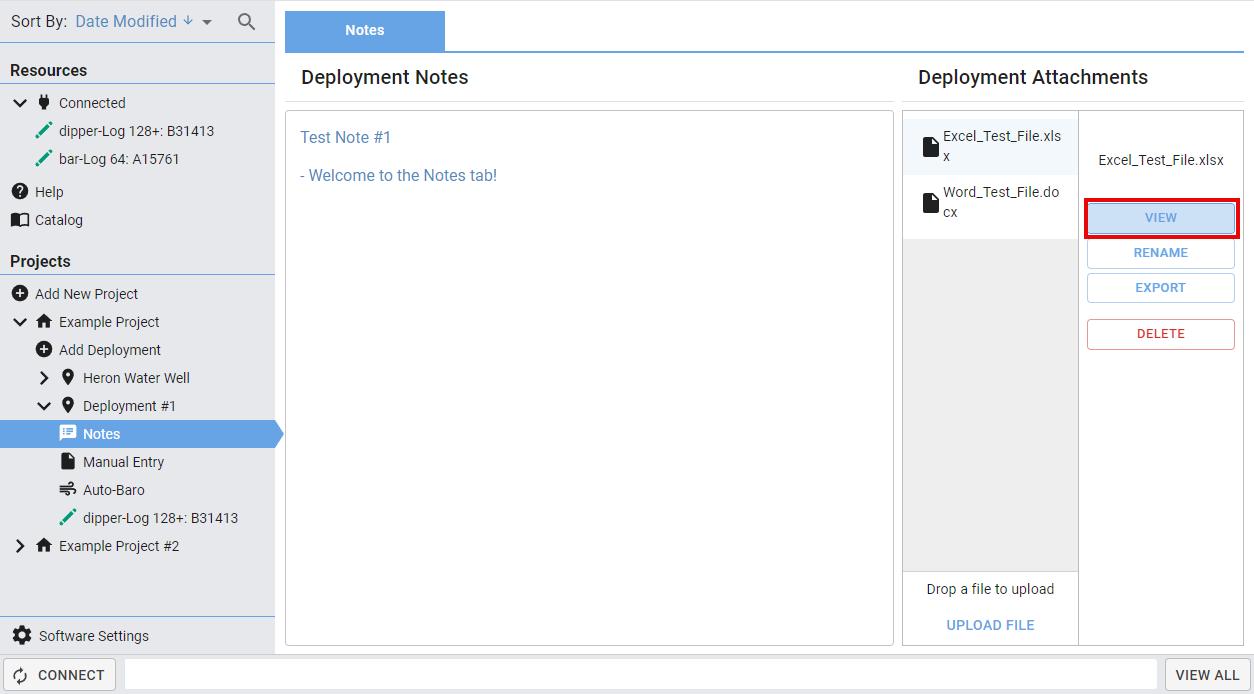The image size is (1254, 694).
Task: Click the Help question mark icon
Action: [19, 191]
